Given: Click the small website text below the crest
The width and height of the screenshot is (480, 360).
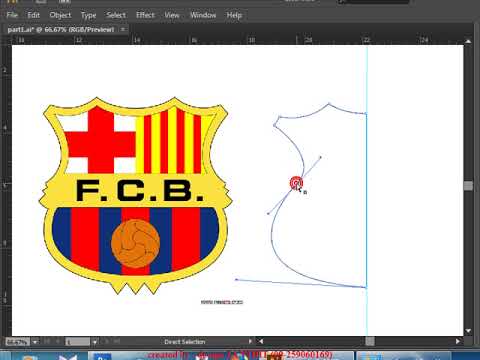Looking at the screenshot, I should pos(222,302).
